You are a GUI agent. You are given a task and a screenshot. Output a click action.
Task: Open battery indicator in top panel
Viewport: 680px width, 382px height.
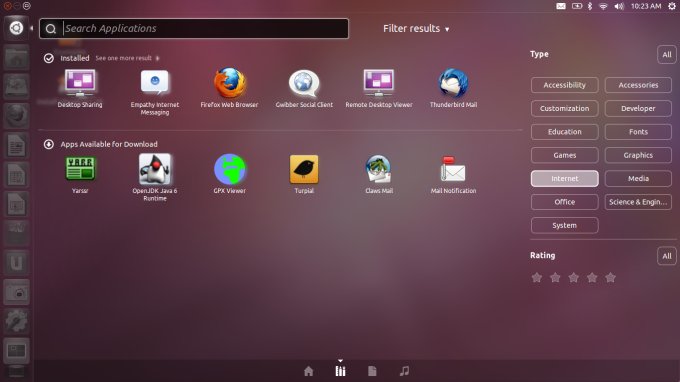577,6
